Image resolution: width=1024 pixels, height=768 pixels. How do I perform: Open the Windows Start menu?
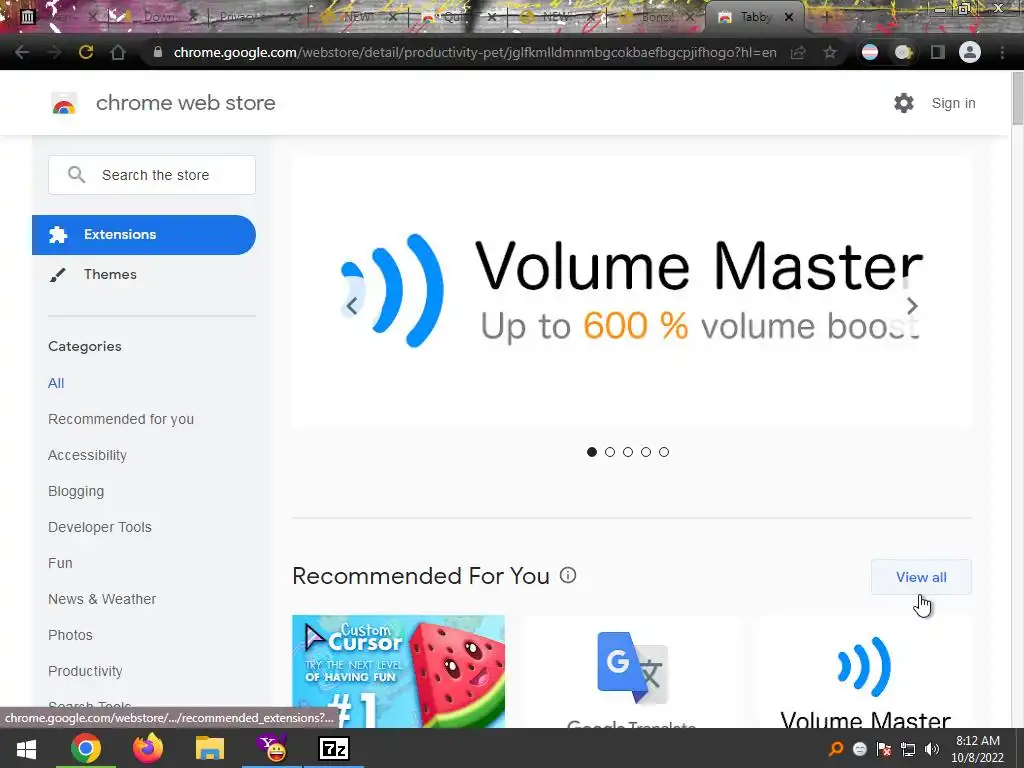[26, 748]
